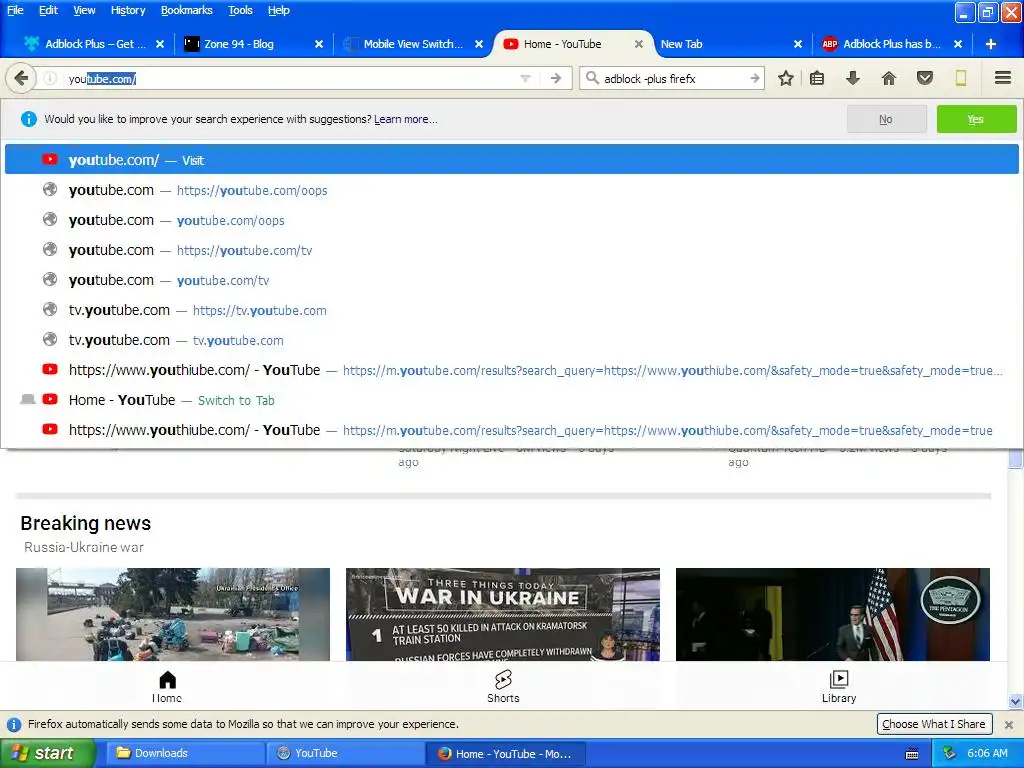Screen dimensions: 1024x768
Task: Click the search magnifier icon
Action: [592, 78]
